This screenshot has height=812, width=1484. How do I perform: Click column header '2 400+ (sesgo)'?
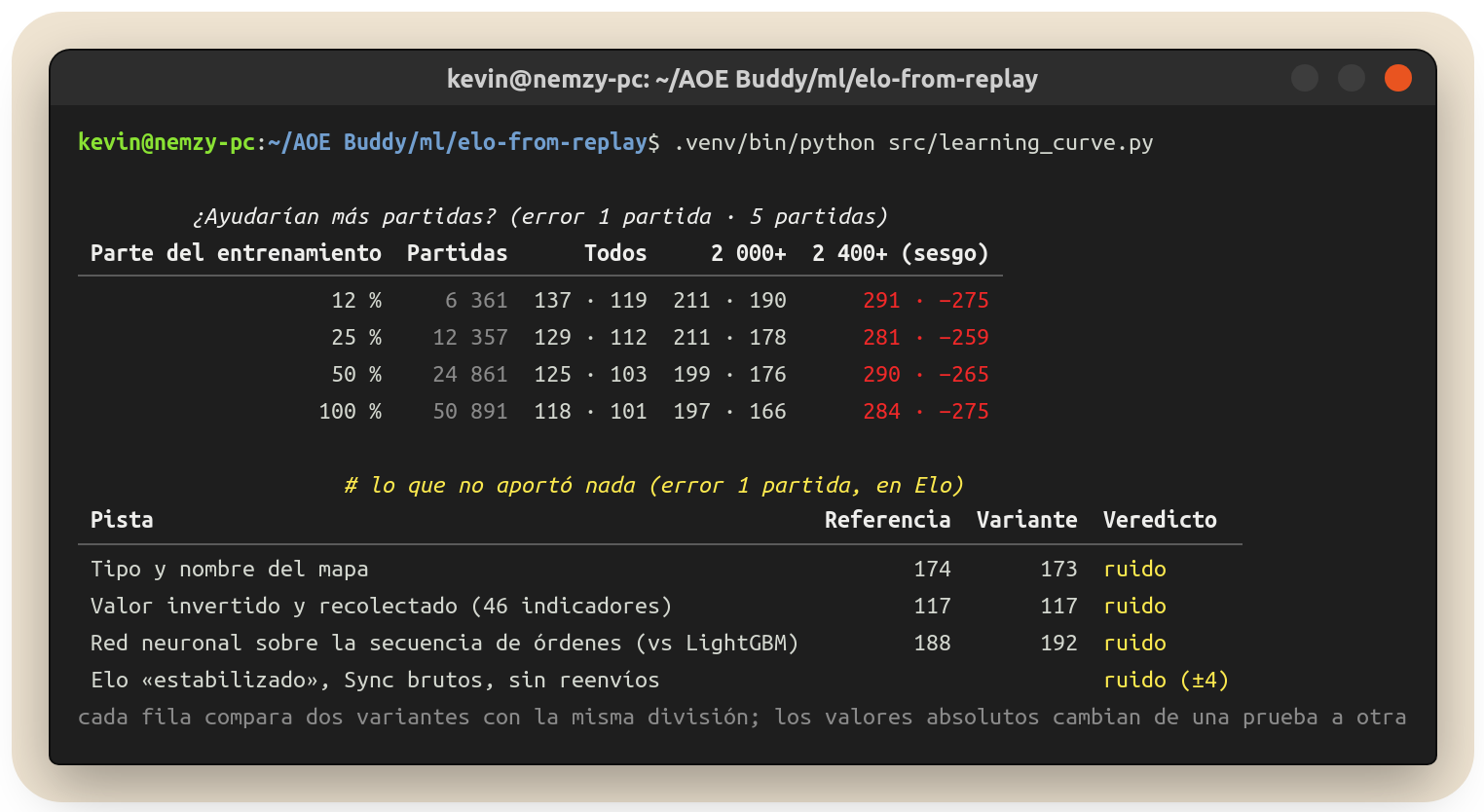pyautogui.click(x=901, y=253)
